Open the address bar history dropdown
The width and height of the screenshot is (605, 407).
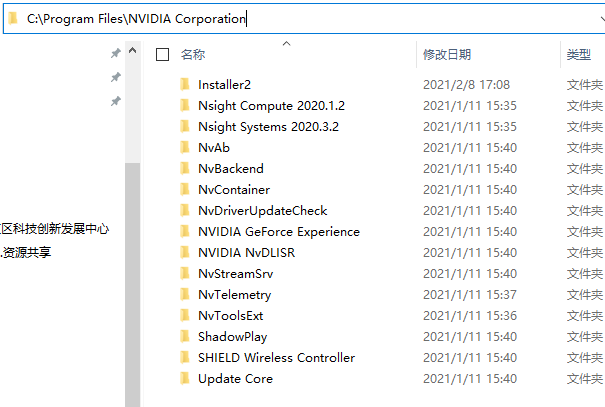(602, 19)
